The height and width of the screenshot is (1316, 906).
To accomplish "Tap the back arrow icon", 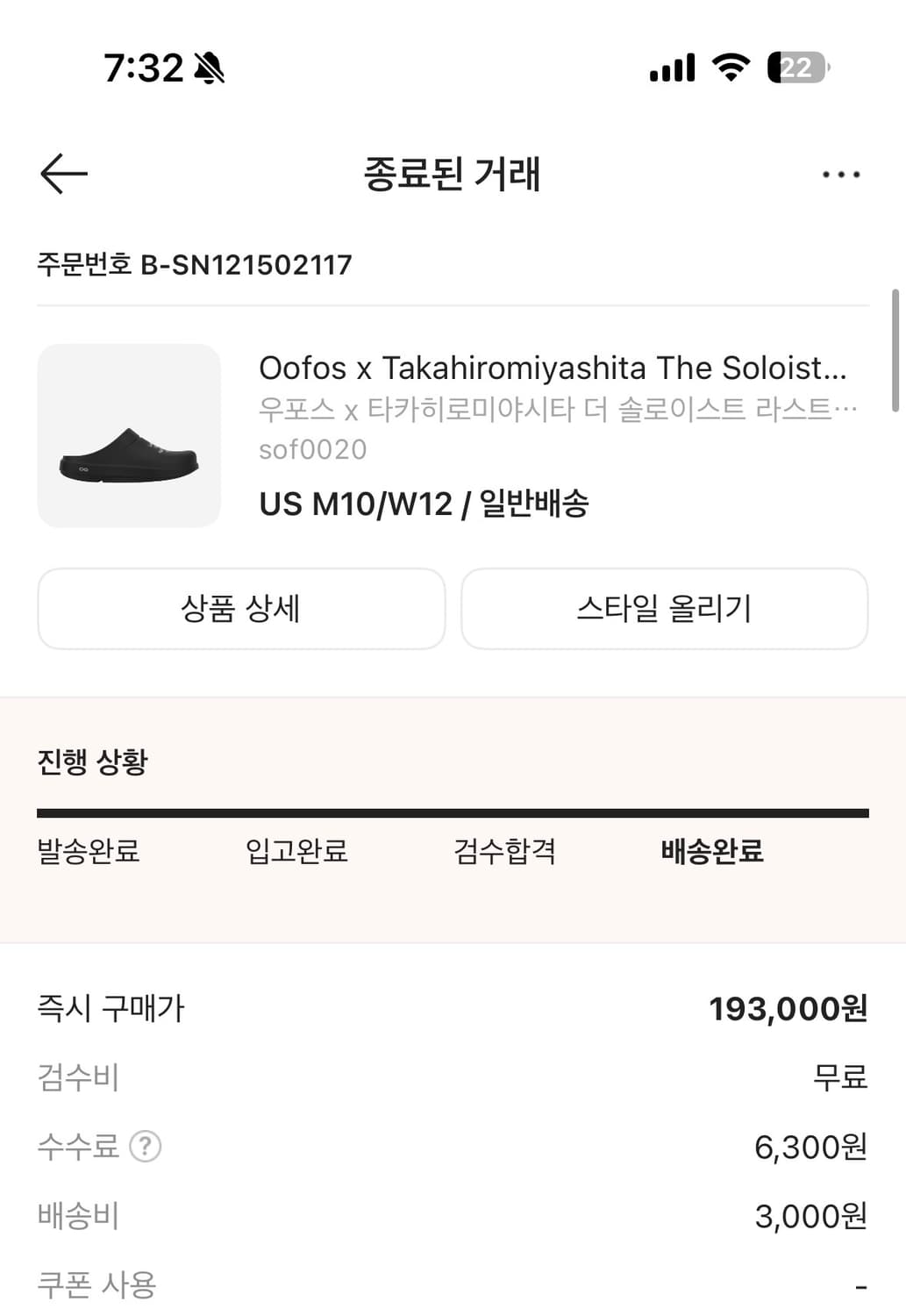I will coord(64,174).
